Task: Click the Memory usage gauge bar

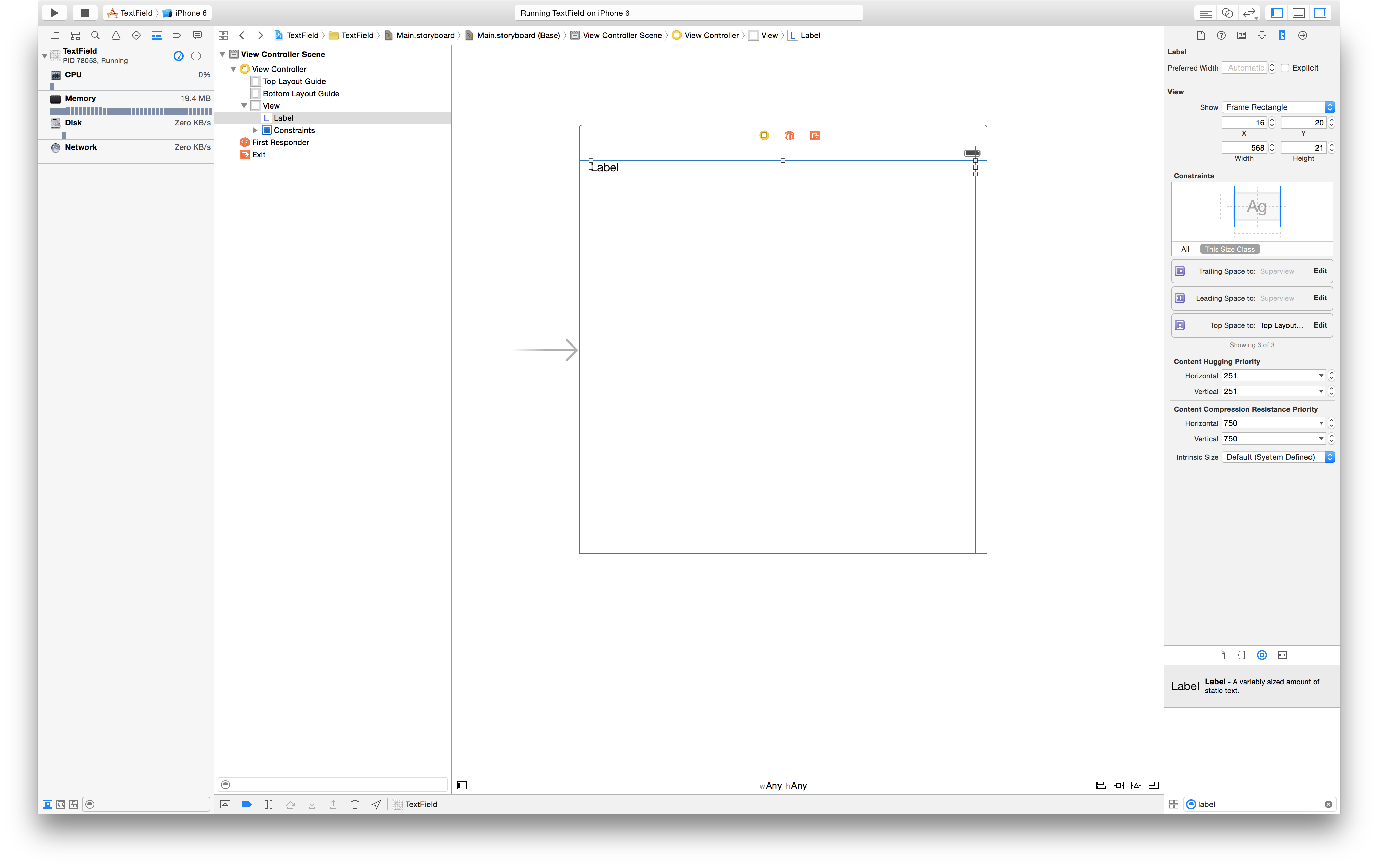Action: tap(131, 111)
